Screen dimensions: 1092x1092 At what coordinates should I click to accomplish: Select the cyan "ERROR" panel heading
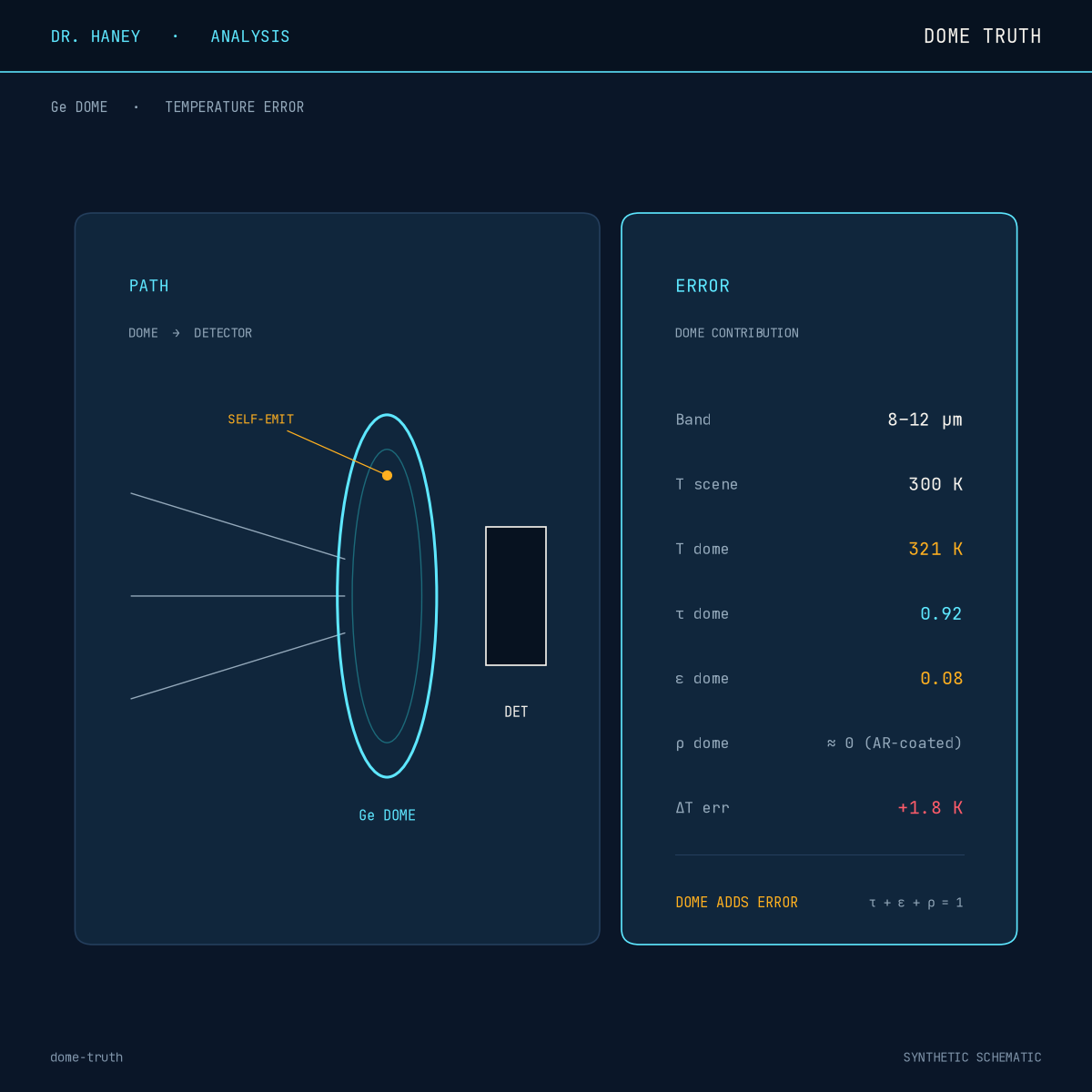tap(703, 286)
